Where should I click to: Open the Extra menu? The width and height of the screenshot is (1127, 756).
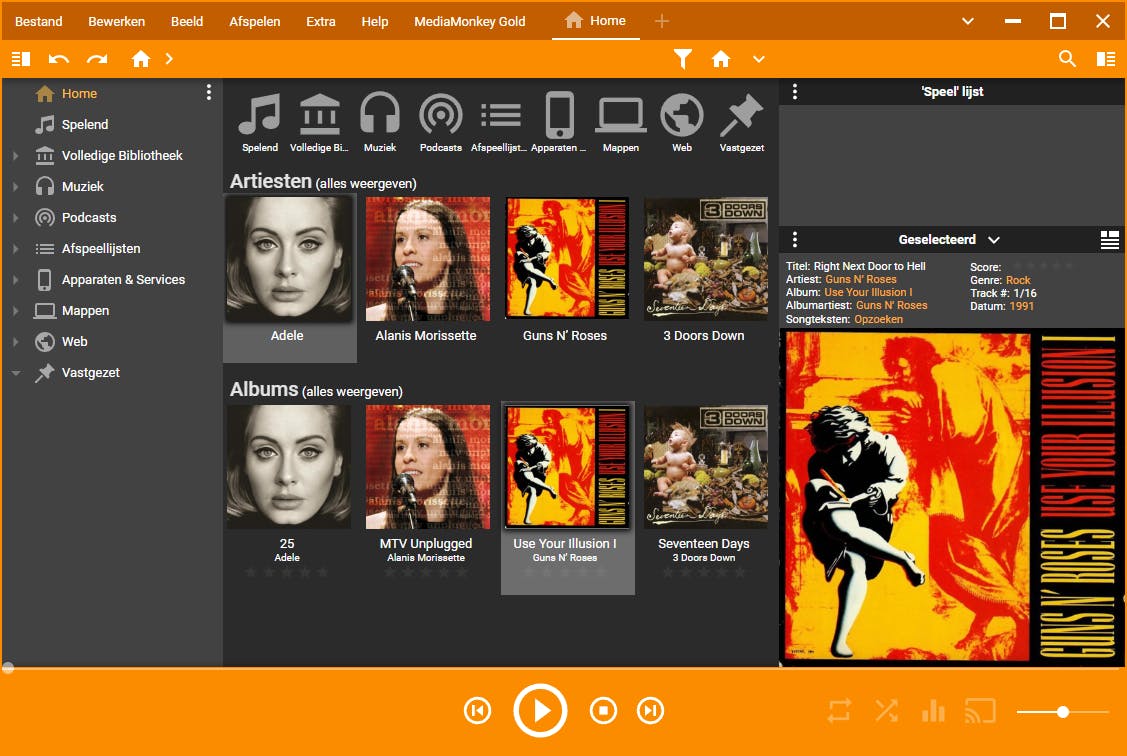pyautogui.click(x=321, y=22)
